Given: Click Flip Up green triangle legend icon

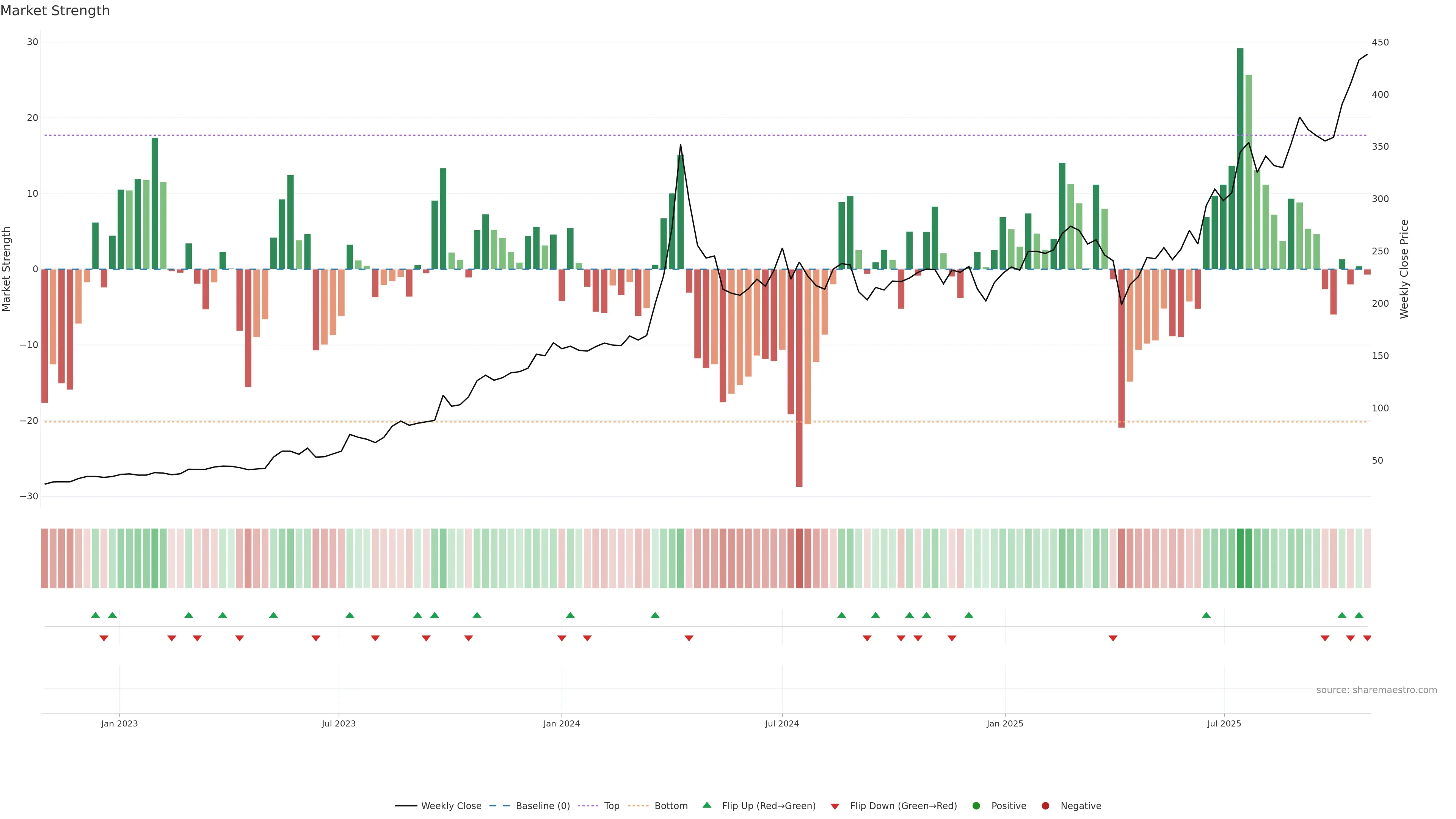Looking at the screenshot, I should (x=706, y=805).
